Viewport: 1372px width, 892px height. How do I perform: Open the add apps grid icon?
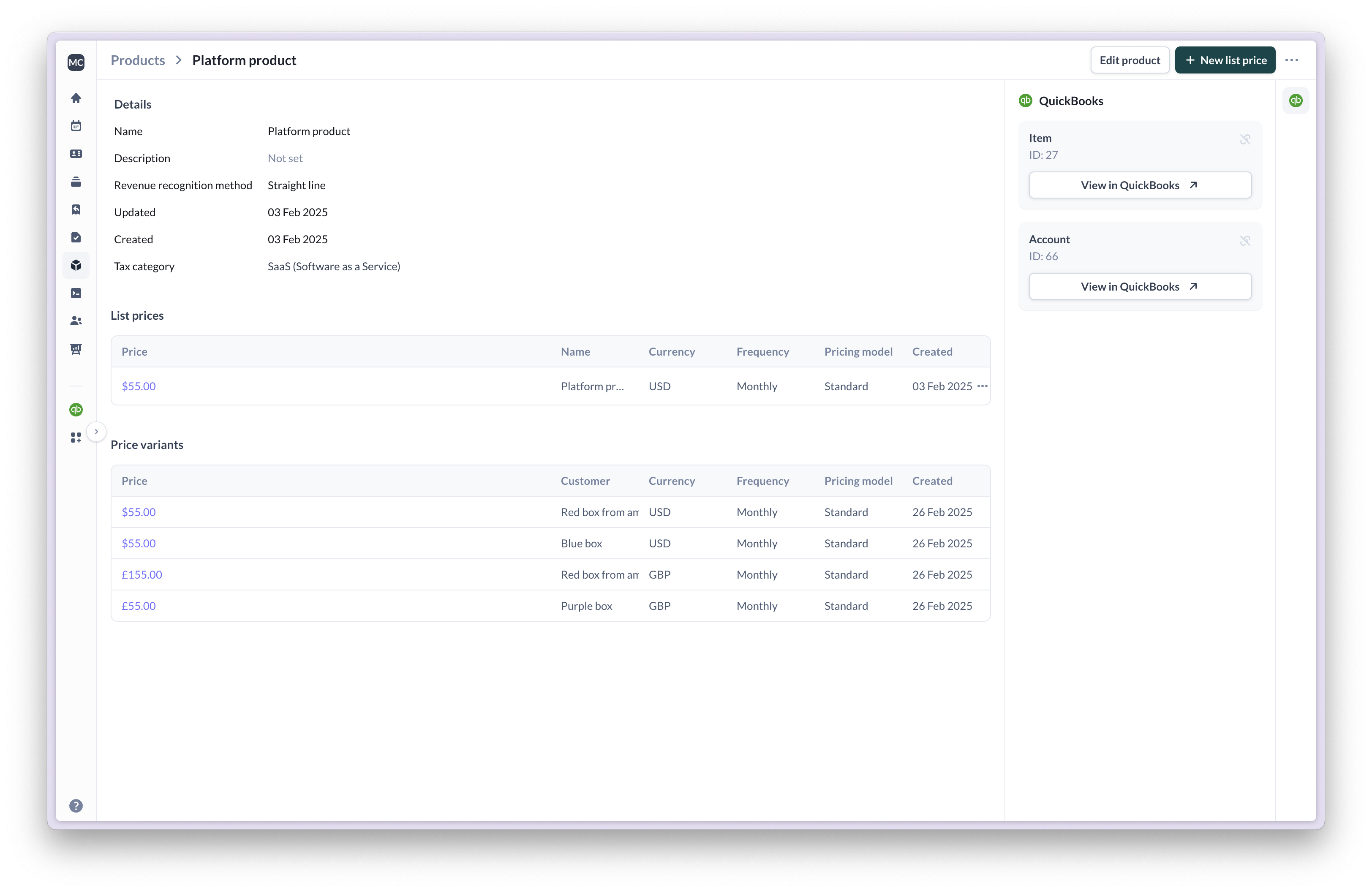(76, 438)
